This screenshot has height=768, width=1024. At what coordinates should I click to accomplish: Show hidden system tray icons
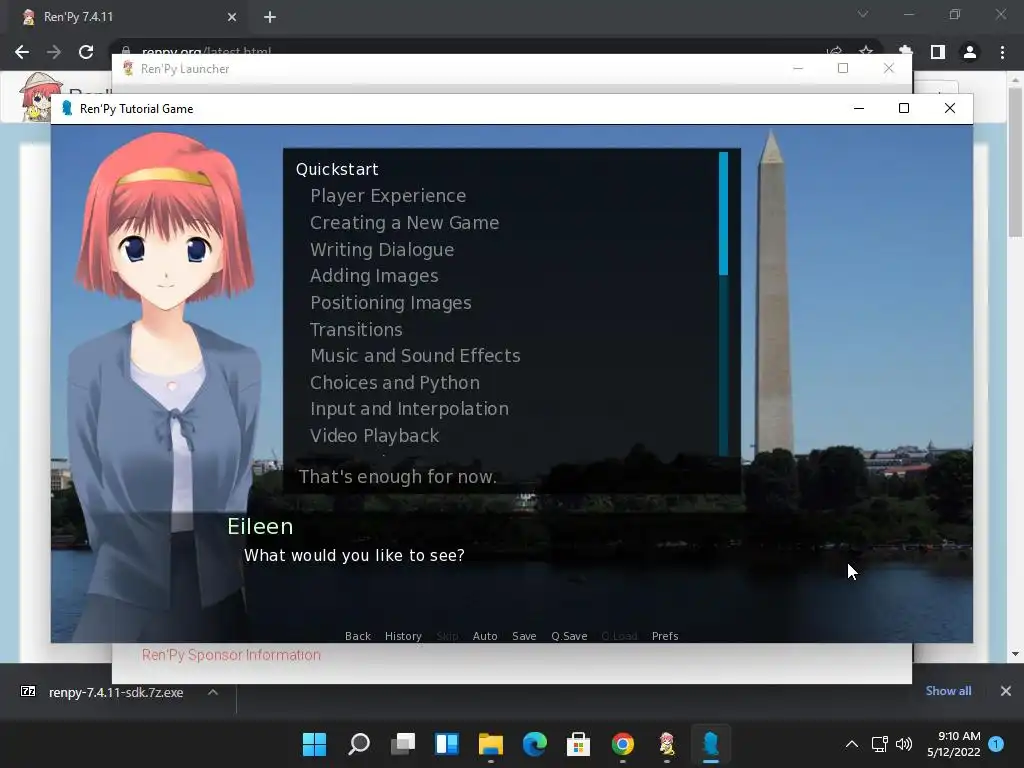coord(852,744)
